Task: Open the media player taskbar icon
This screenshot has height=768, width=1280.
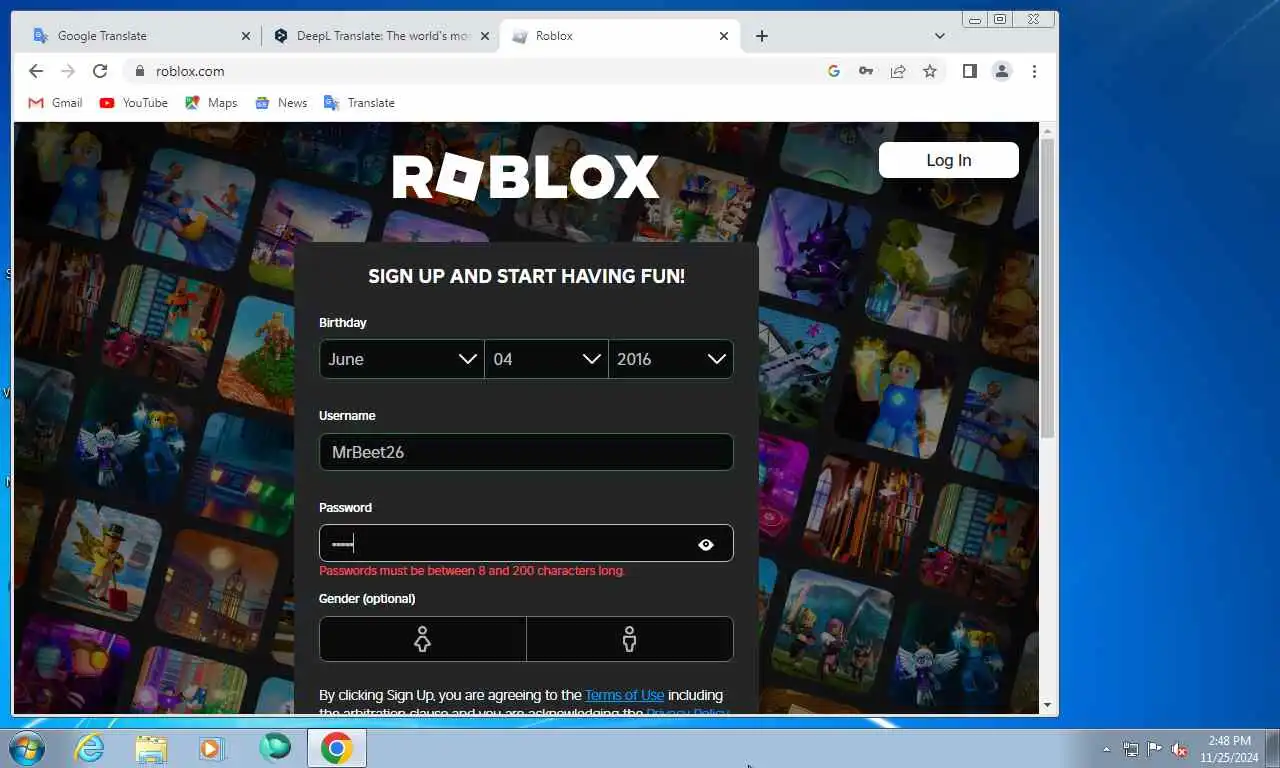Action: 212,748
